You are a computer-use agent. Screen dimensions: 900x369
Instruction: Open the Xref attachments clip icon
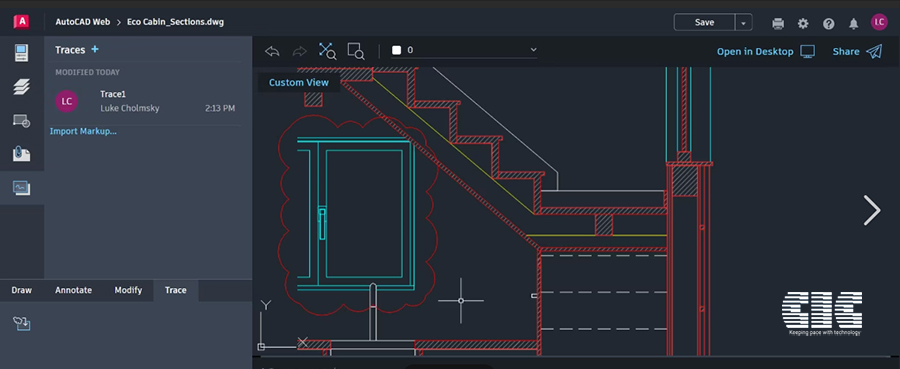pyautogui.click(x=22, y=154)
